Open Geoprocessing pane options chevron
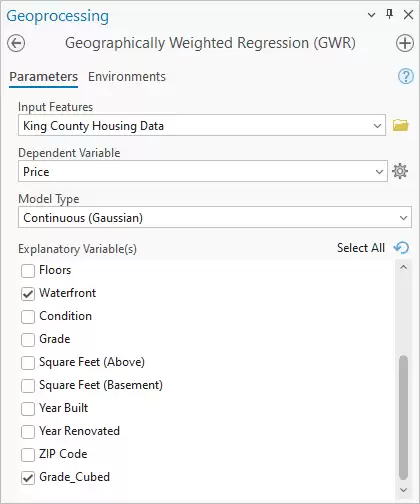 371,15
